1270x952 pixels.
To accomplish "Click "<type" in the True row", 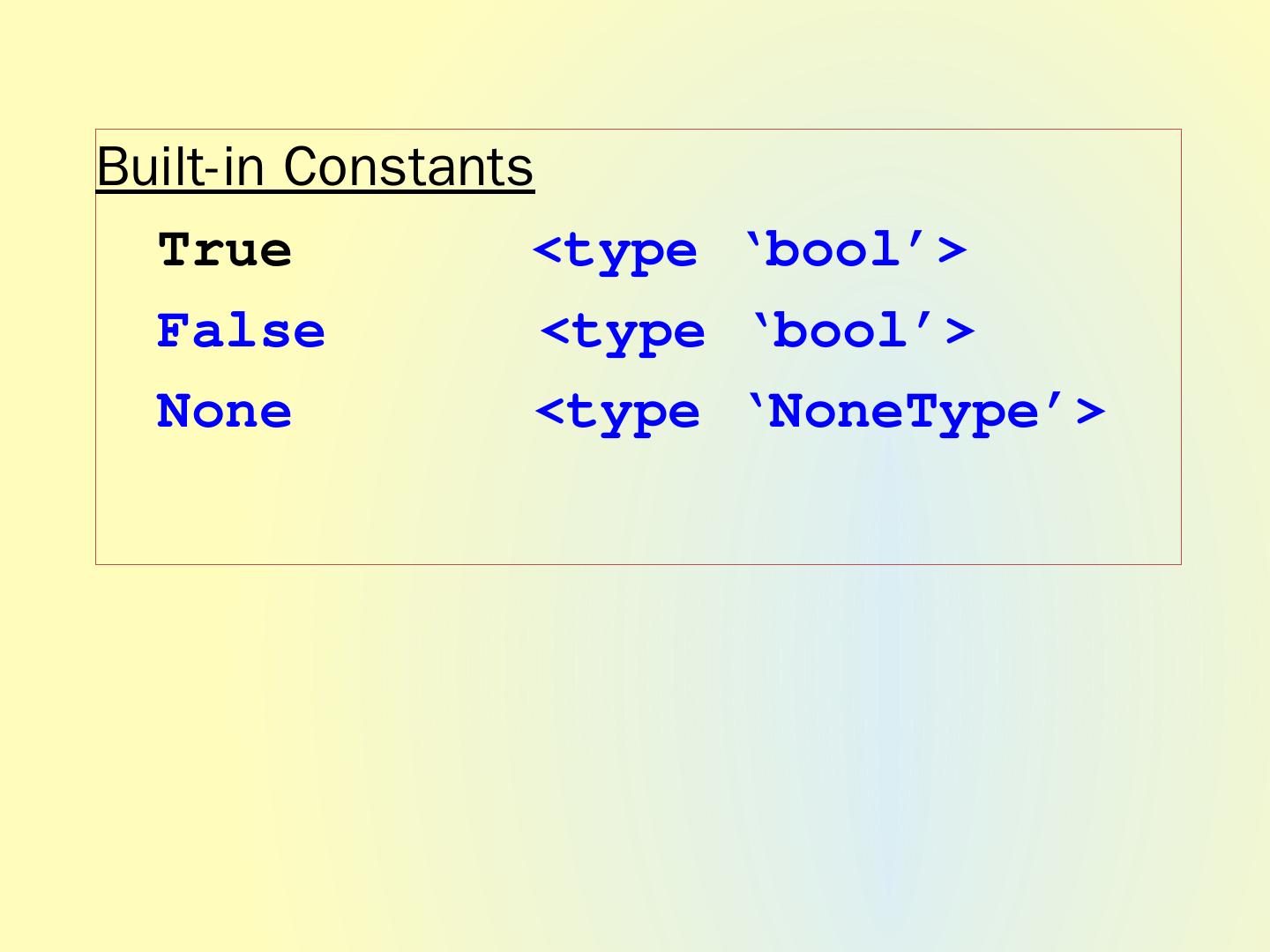I will pos(616,252).
